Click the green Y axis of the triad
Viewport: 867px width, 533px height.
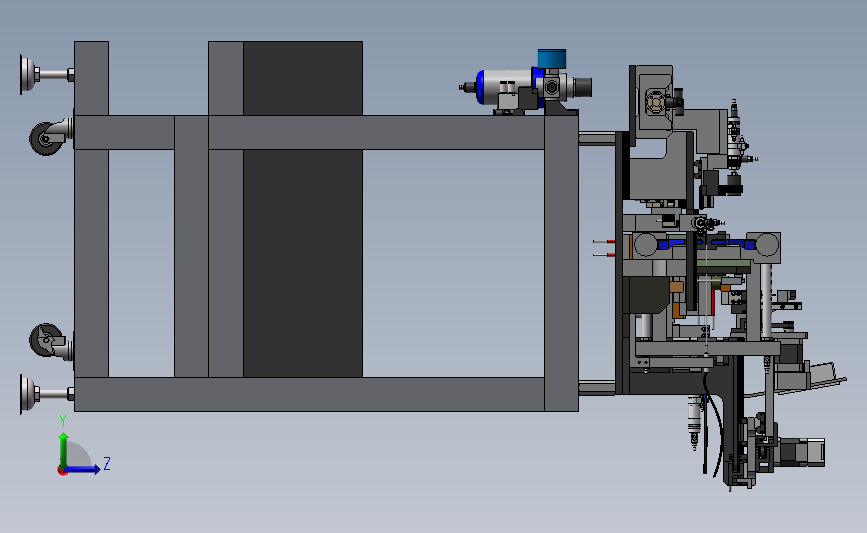point(64,450)
